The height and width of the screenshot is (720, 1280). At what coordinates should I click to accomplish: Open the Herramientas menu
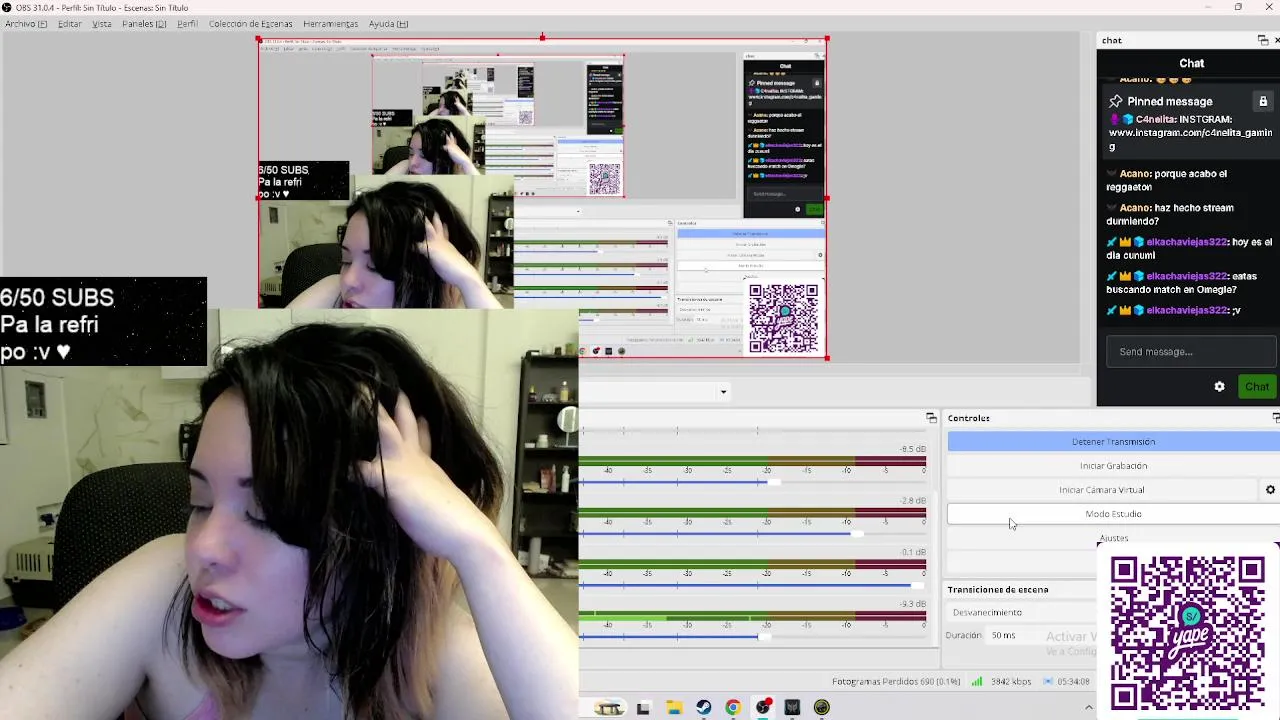pos(330,24)
